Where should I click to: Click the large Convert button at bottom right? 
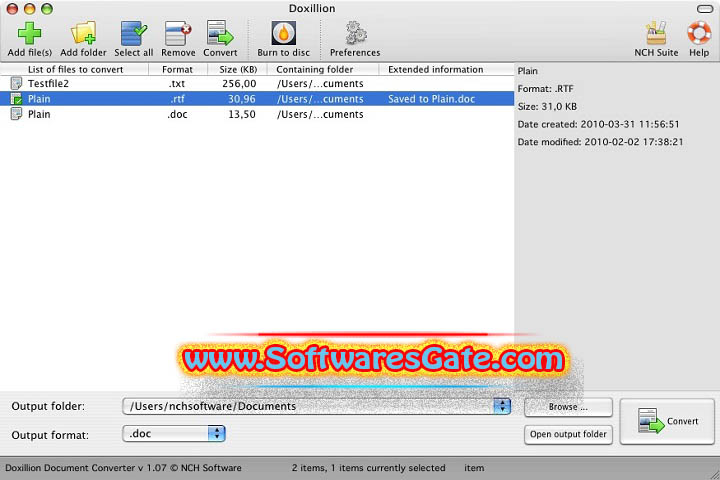pos(667,421)
